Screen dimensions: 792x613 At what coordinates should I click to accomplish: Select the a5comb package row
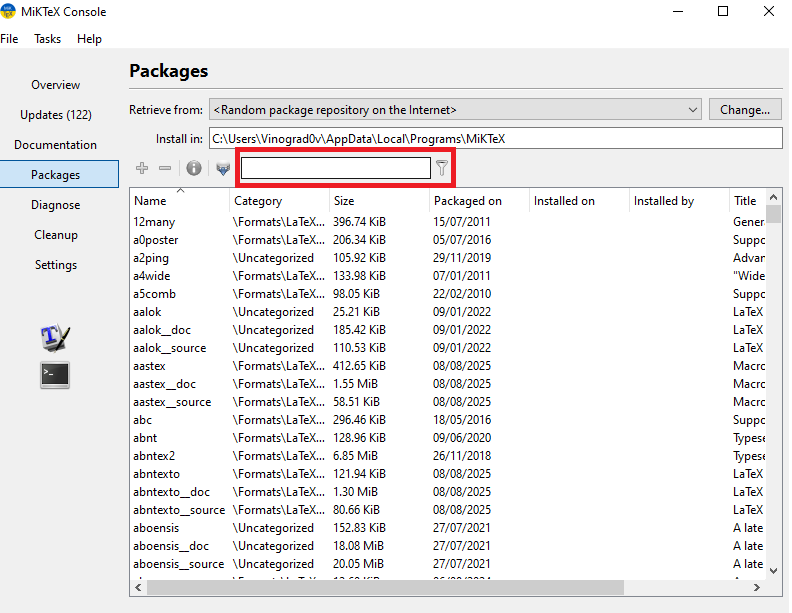click(x=448, y=294)
